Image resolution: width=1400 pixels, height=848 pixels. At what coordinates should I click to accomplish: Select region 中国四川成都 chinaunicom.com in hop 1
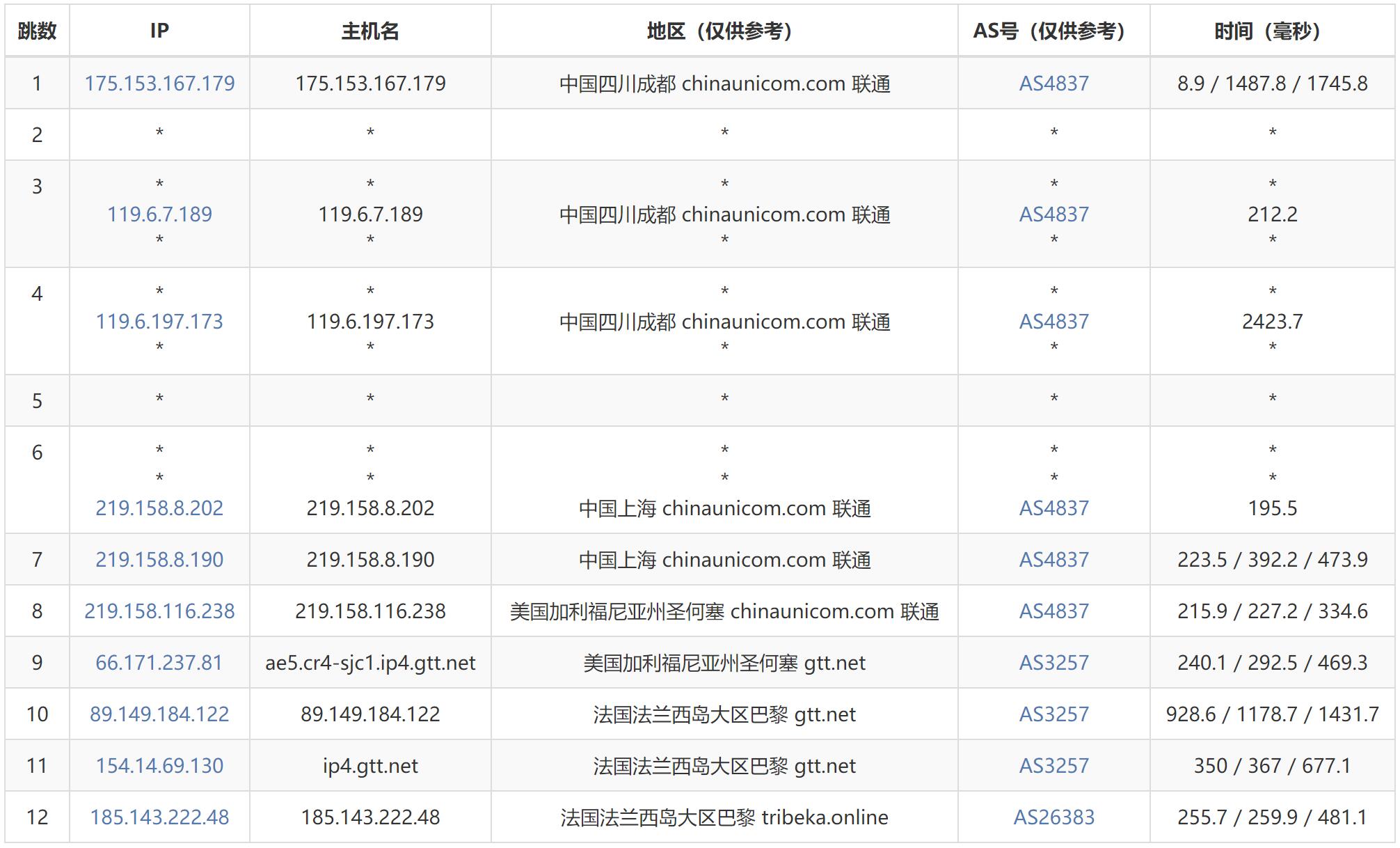(724, 84)
